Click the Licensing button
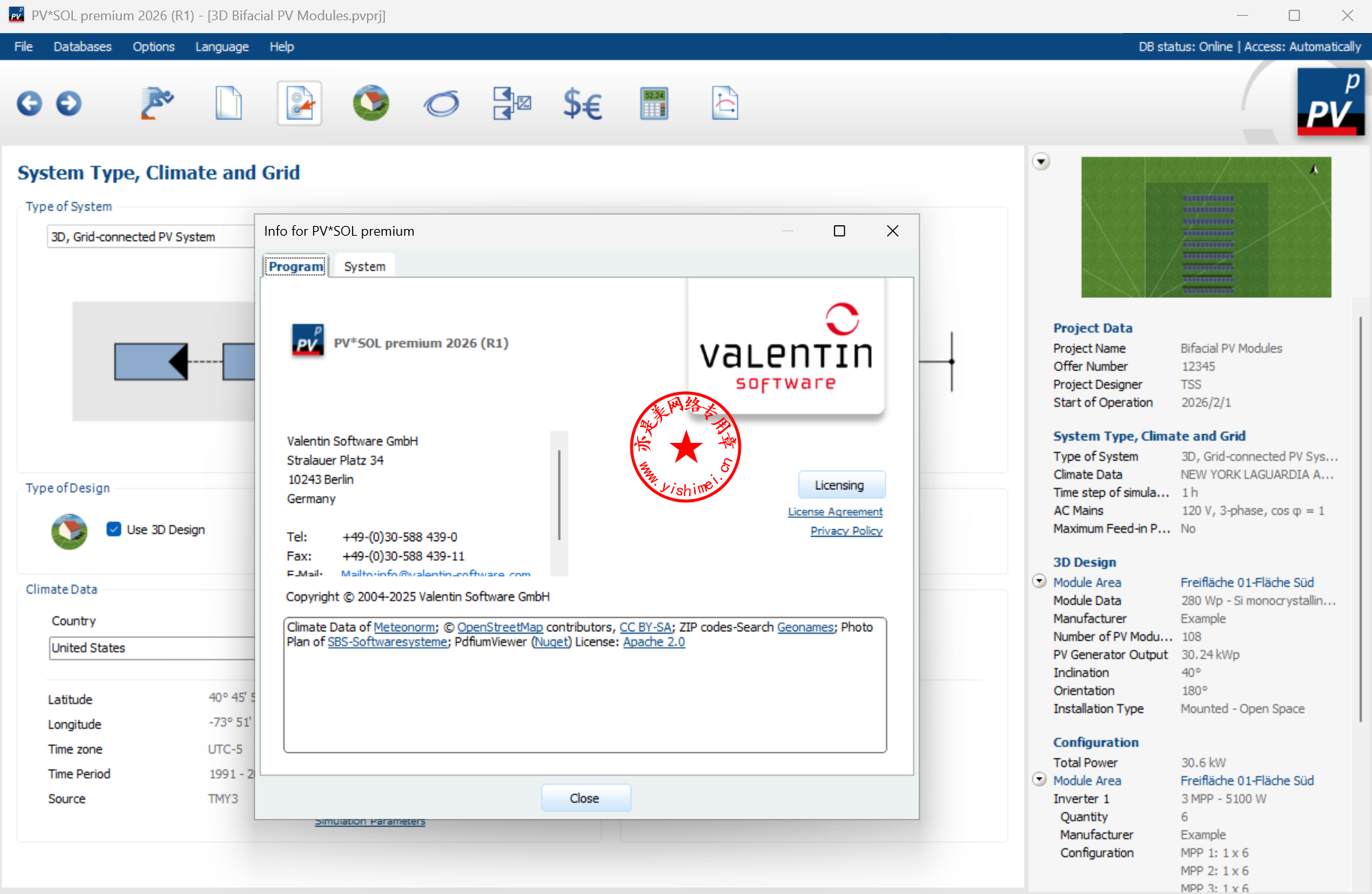 pyautogui.click(x=839, y=485)
